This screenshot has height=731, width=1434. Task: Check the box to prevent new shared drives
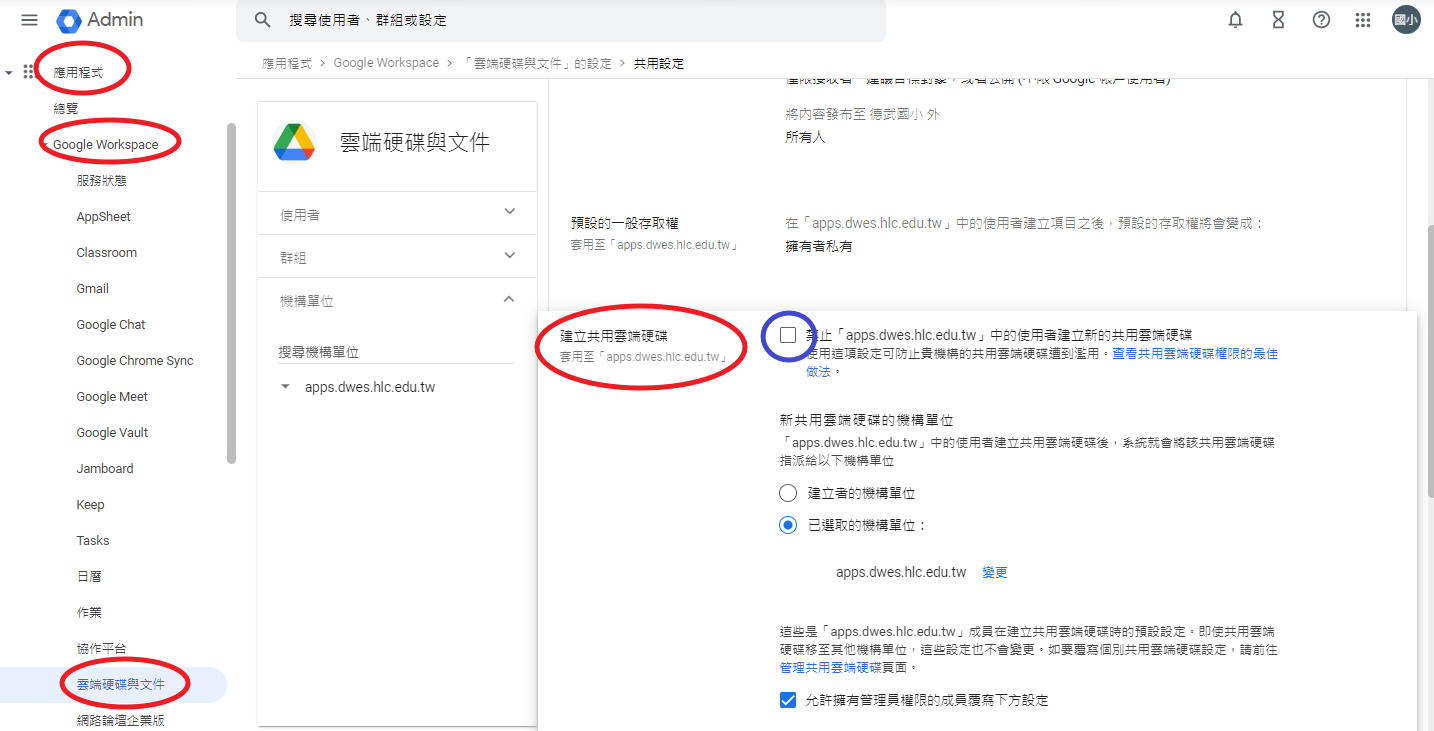788,335
